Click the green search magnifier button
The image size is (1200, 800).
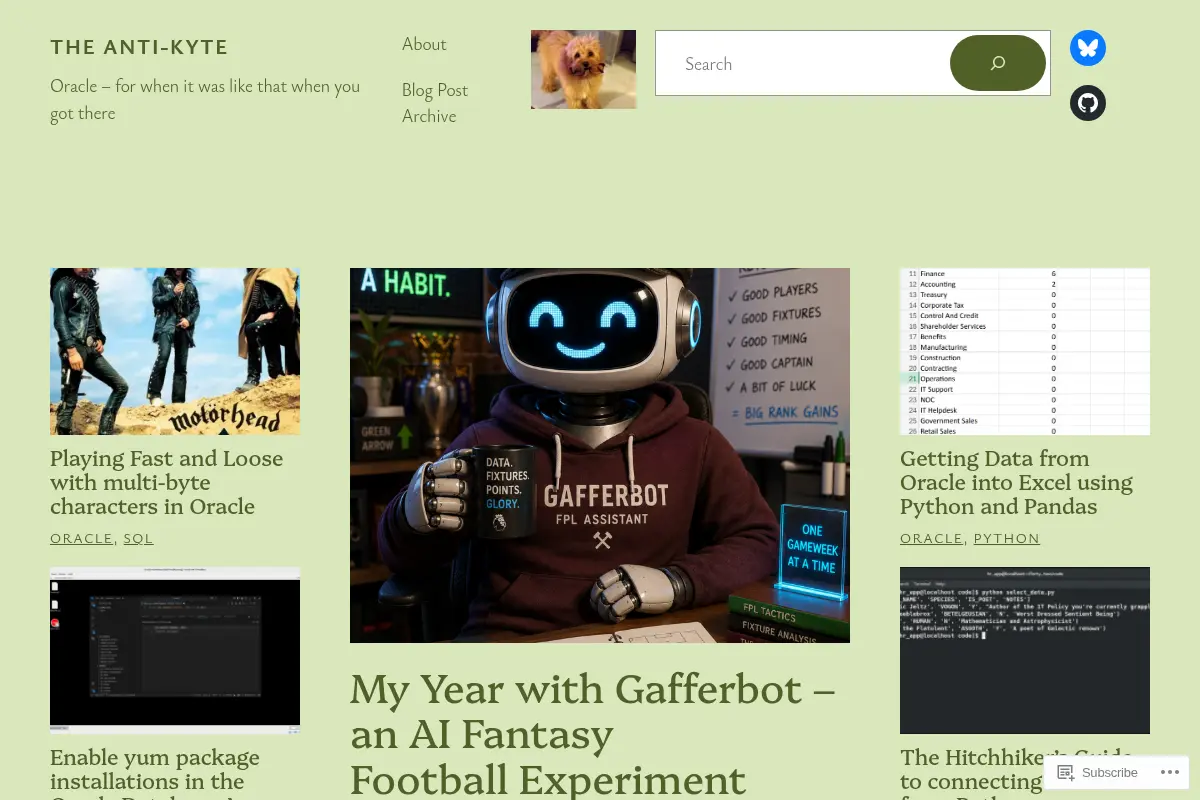point(998,63)
